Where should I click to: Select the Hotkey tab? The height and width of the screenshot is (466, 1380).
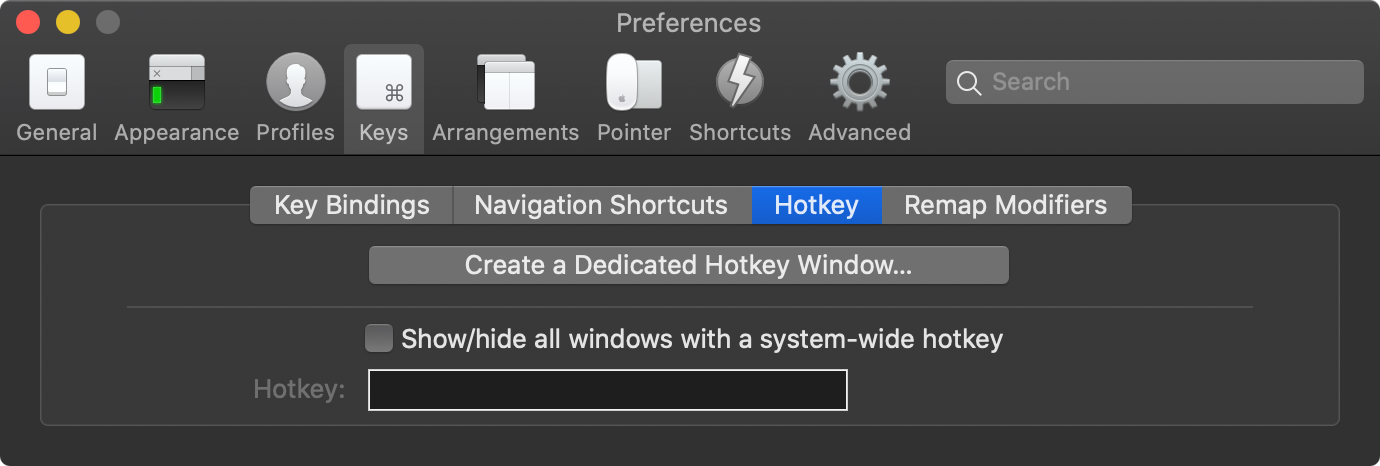click(816, 205)
